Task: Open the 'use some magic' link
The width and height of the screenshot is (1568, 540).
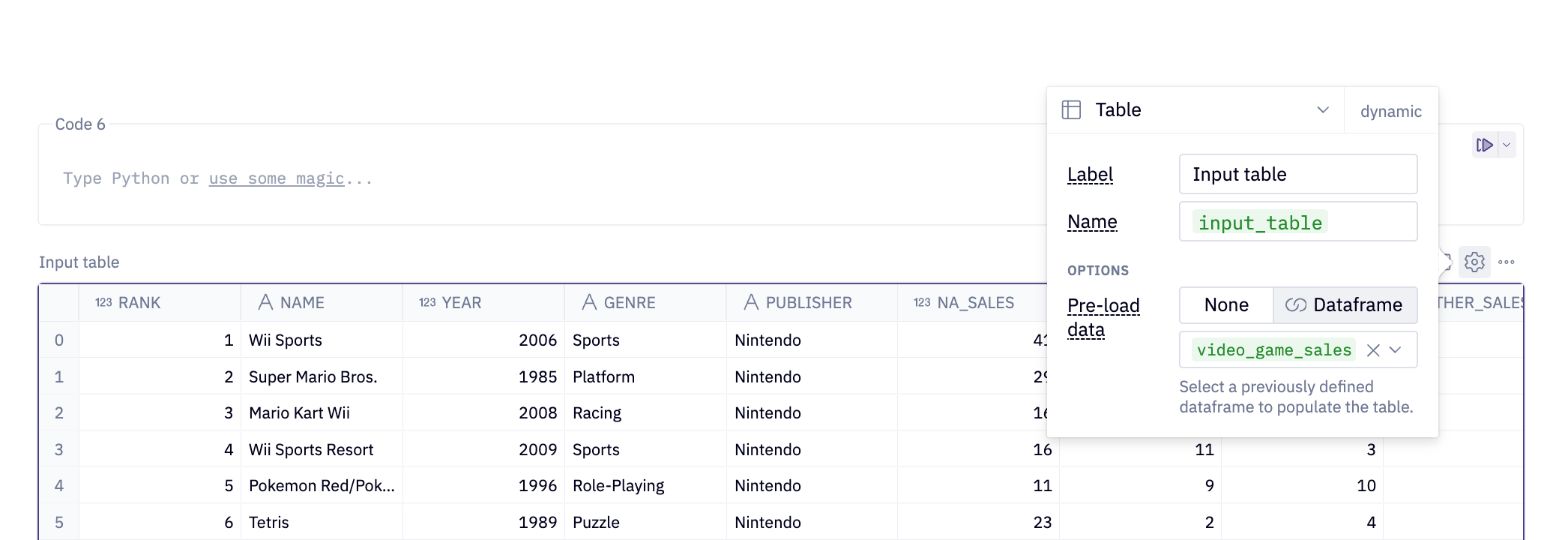Action: (276, 178)
